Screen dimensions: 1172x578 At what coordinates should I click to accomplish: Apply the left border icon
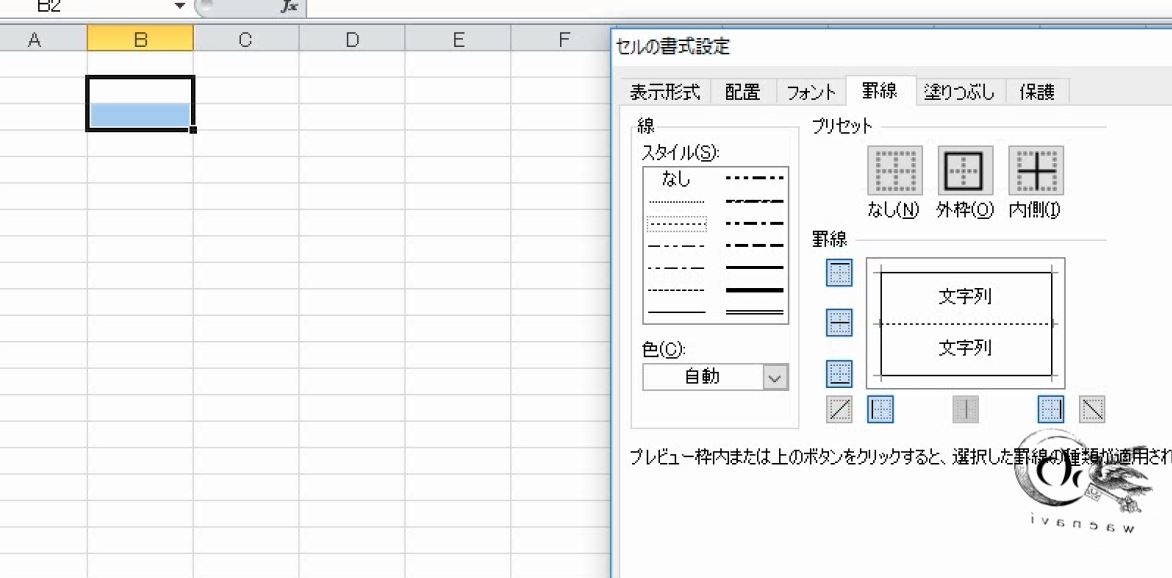click(881, 408)
